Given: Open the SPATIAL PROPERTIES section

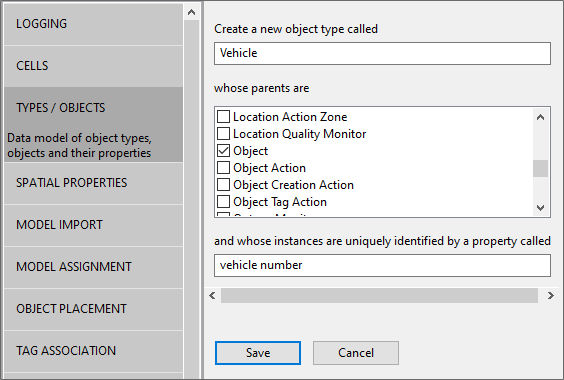Looking at the screenshot, I should click(x=94, y=183).
